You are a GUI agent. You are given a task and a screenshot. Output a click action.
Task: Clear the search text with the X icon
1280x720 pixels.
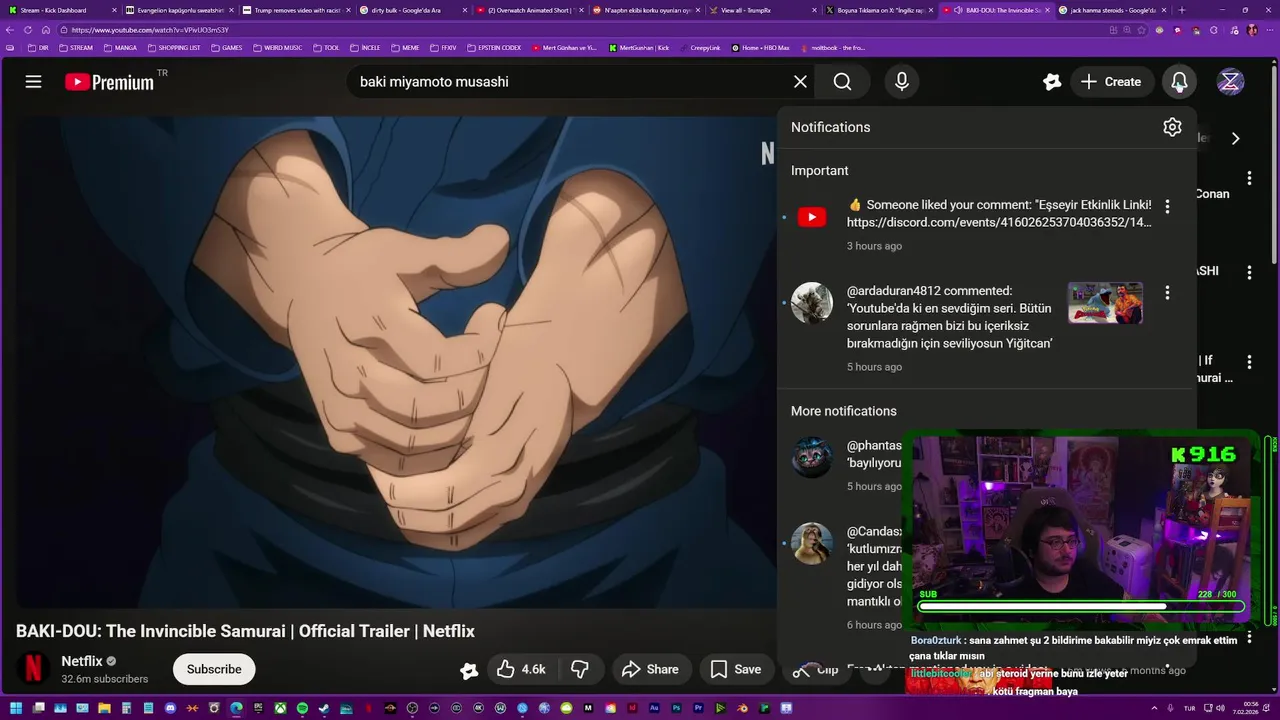pos(800,82)
